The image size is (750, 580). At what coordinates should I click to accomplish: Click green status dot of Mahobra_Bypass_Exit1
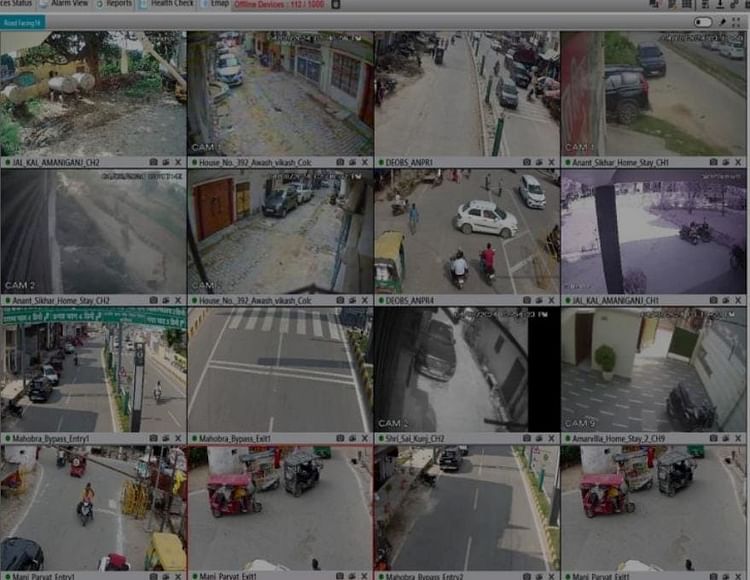tap(193, 438)
